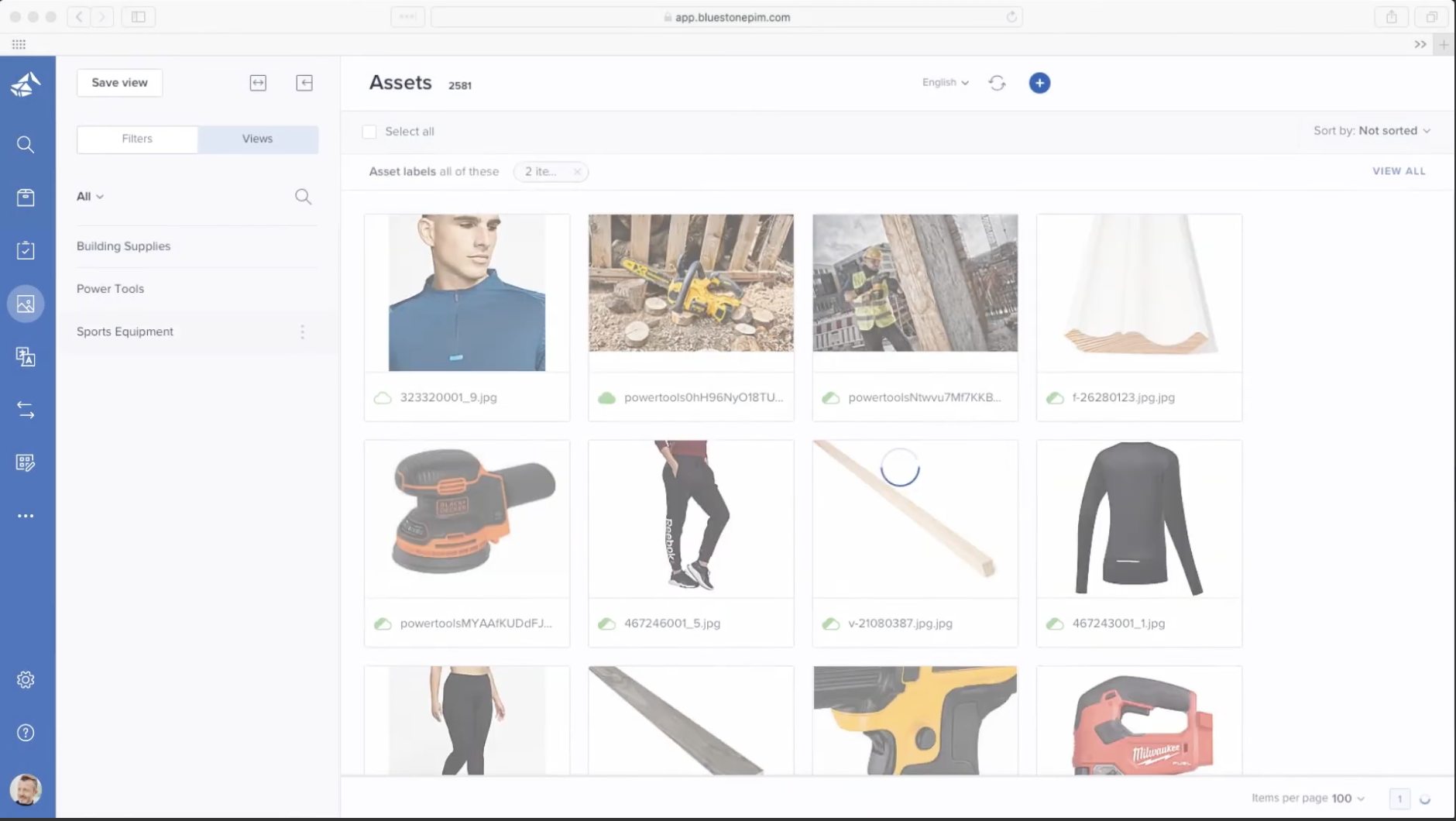This screenshot has width=1456, height=821.
Task: Switch to the Filters tab
Action: tap(137, 139)
